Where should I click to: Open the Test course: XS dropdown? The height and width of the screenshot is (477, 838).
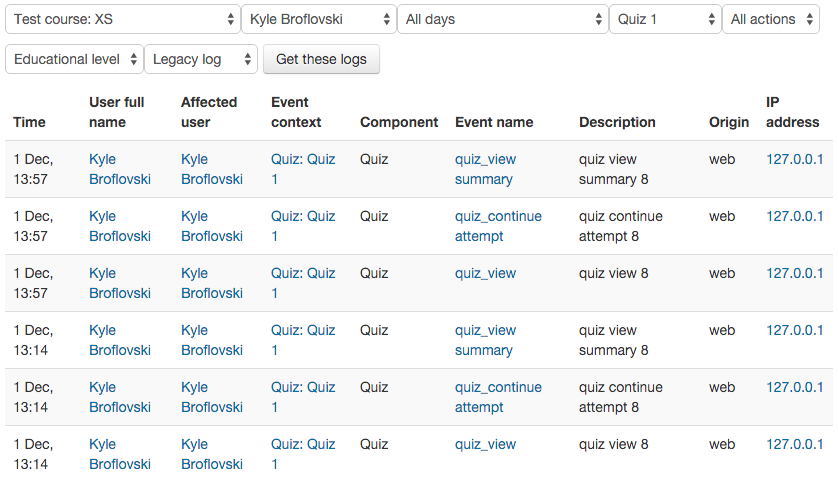coord(122,20)
